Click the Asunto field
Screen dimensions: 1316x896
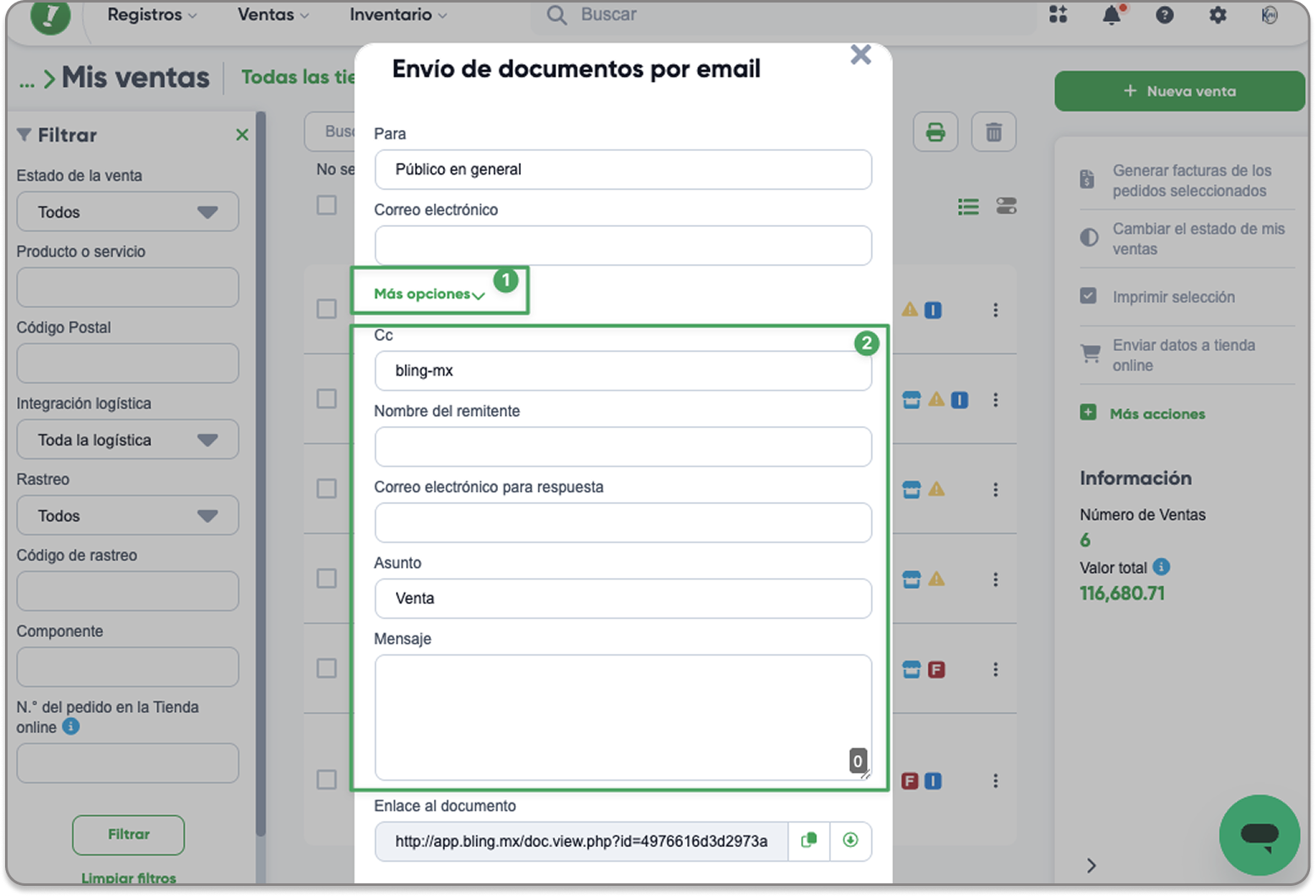tap(623, 598)
